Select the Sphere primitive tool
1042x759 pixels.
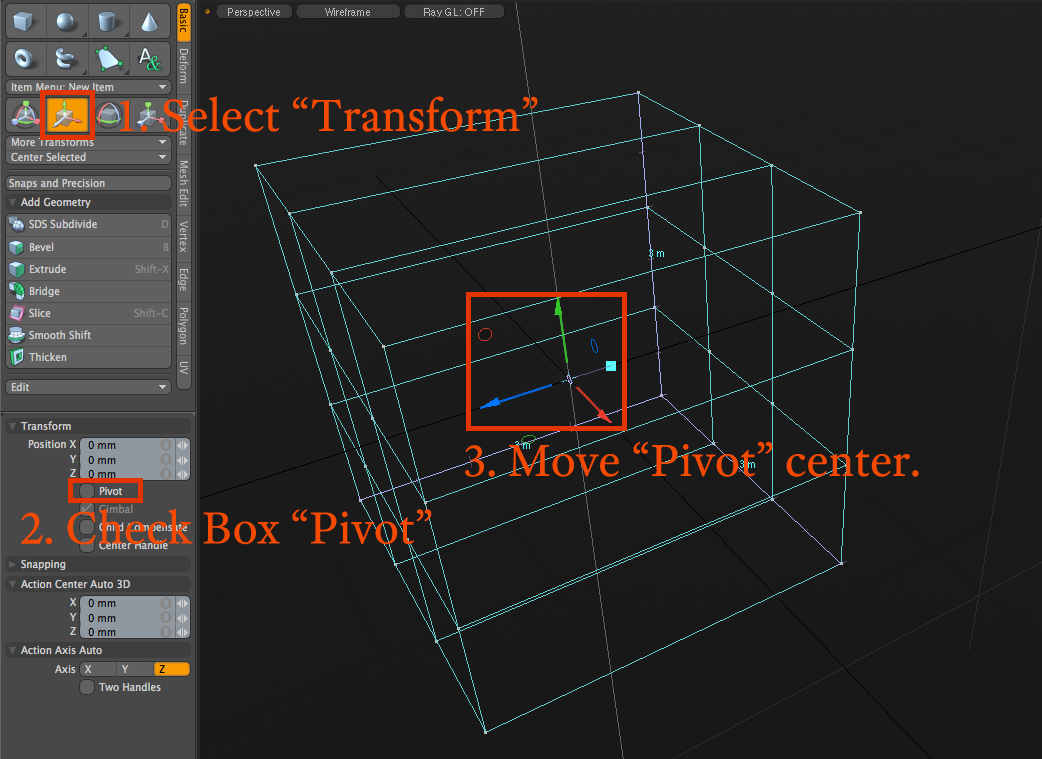(x=66, y=20)
